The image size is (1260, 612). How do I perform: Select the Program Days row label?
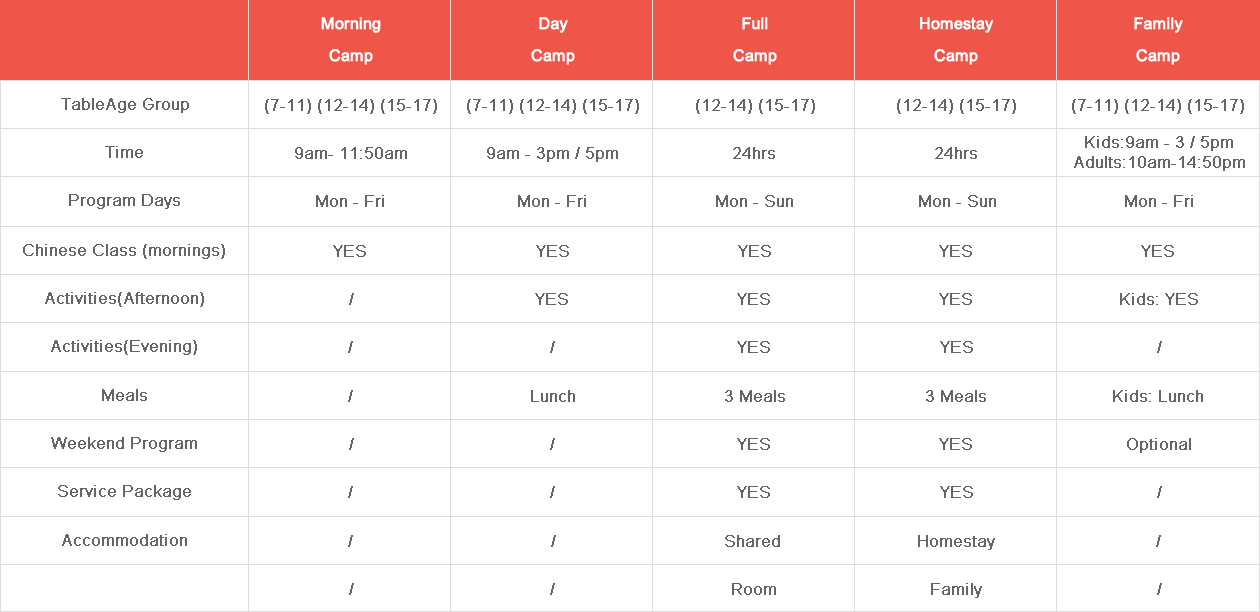coord(124,200)
